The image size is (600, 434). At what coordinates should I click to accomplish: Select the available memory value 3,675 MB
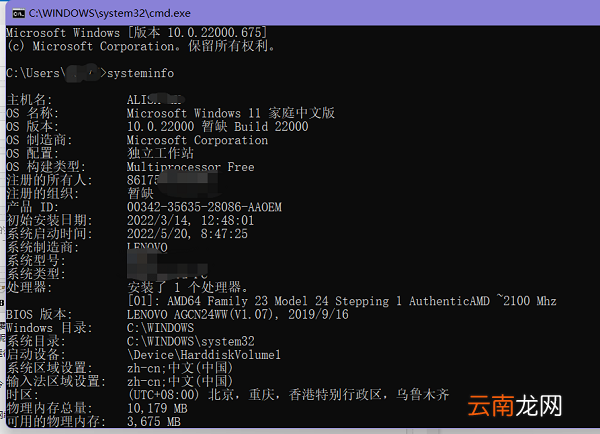tap(154, 421)
